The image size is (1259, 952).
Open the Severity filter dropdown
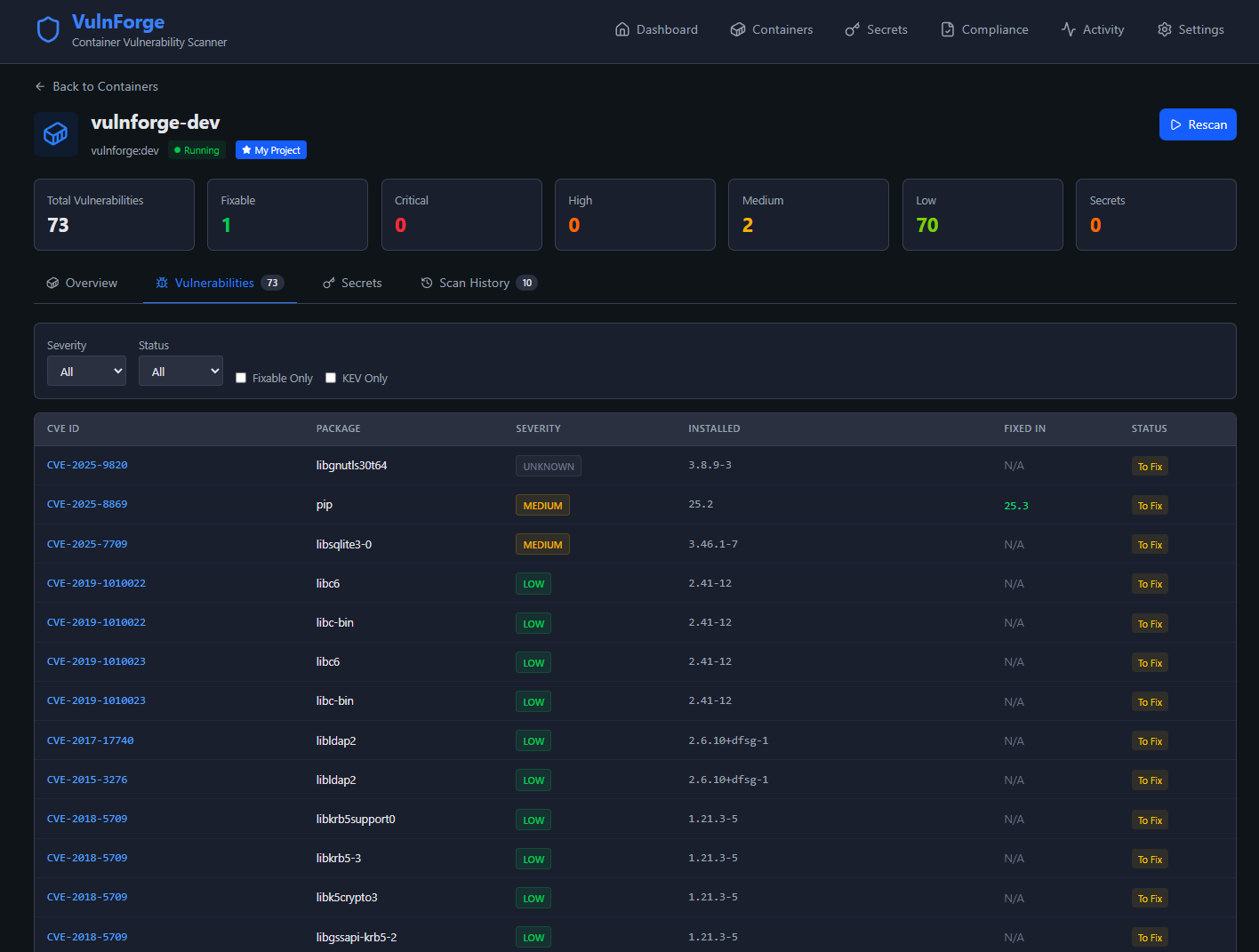(x=86, y=372)
